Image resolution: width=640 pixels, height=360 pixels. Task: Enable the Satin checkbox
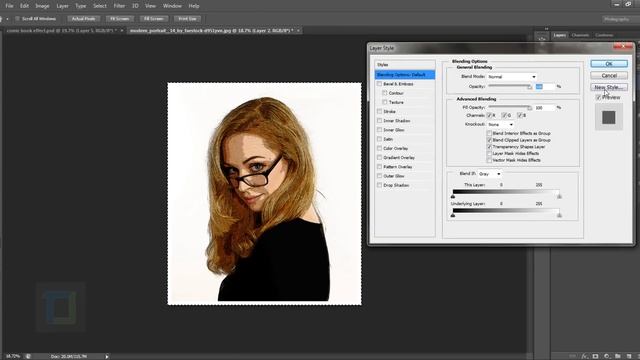380,139
